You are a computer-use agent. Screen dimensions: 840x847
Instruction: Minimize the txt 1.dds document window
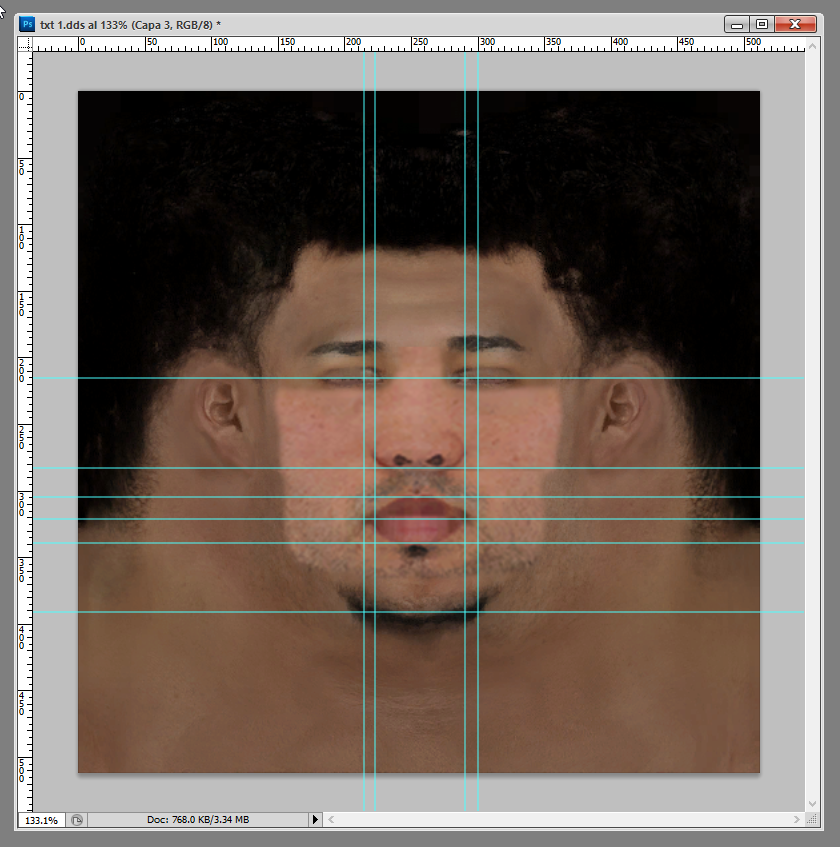(x=736, y=24)
